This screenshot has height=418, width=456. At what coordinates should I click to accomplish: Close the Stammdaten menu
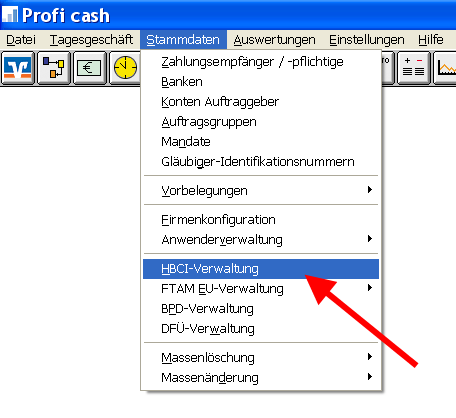click(x=183, y=40)
